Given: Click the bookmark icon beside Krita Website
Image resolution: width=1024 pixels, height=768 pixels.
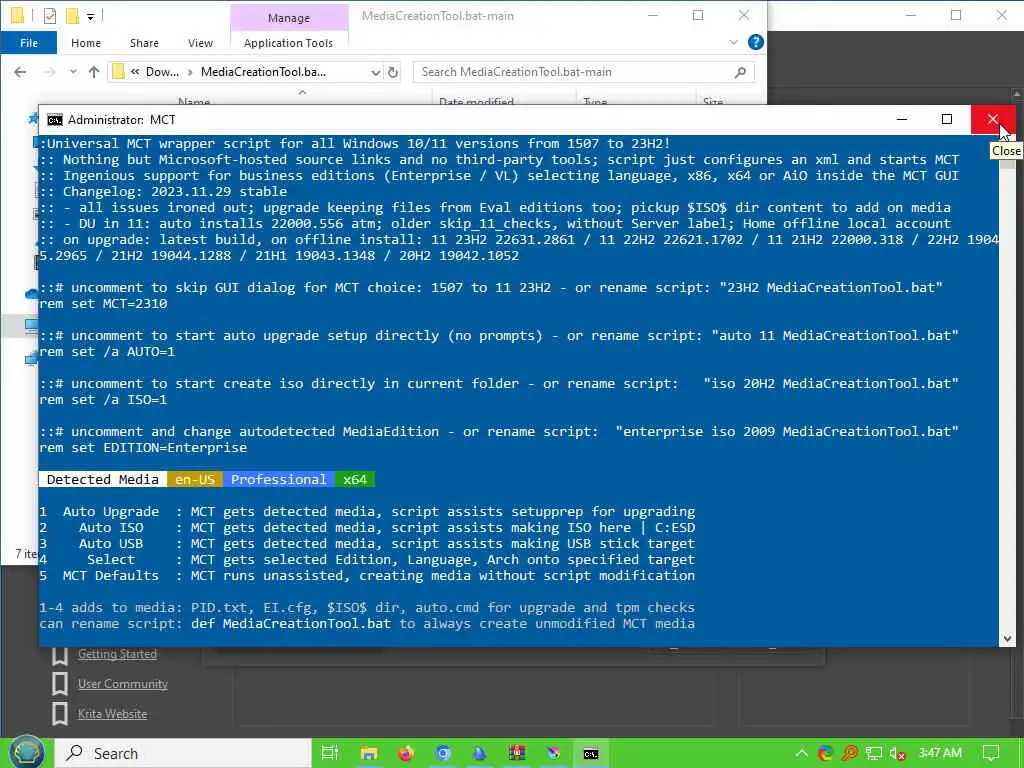Looking at the screenshot, I should 59,714.
